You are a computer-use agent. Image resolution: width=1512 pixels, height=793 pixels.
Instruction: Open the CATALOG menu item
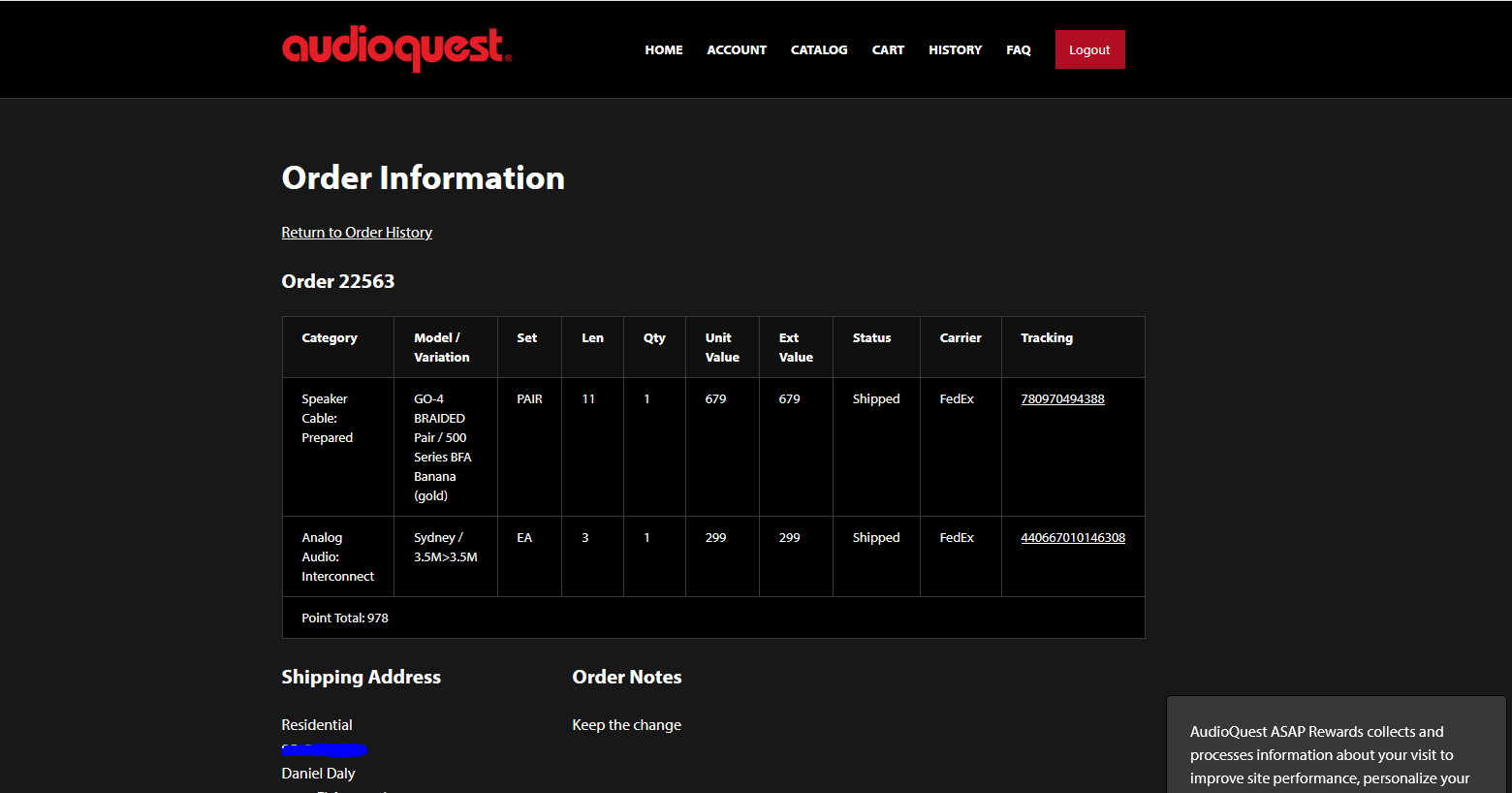(x=819, y=50)
